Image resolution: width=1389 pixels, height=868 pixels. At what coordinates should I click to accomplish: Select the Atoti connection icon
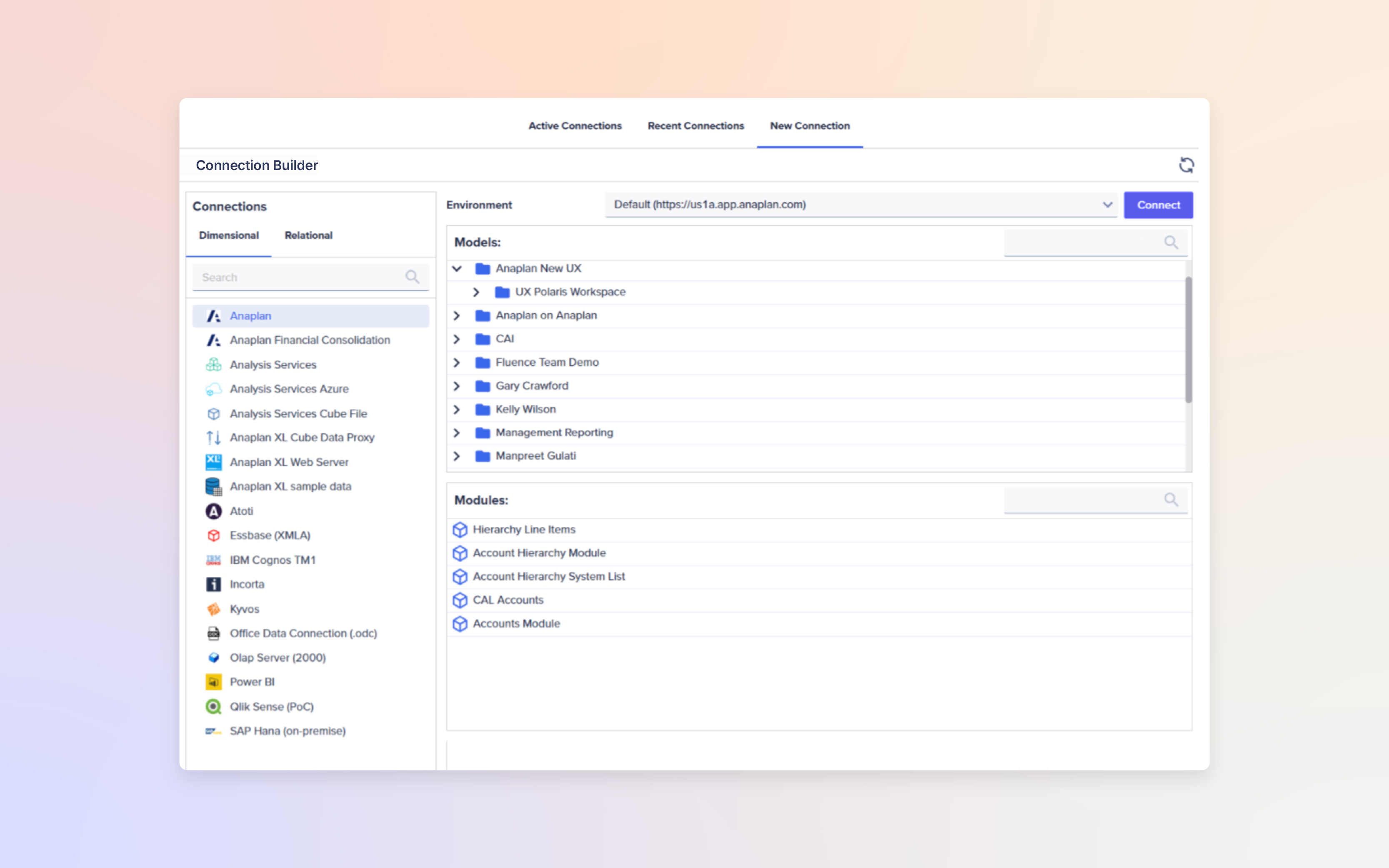click(213, 511)
